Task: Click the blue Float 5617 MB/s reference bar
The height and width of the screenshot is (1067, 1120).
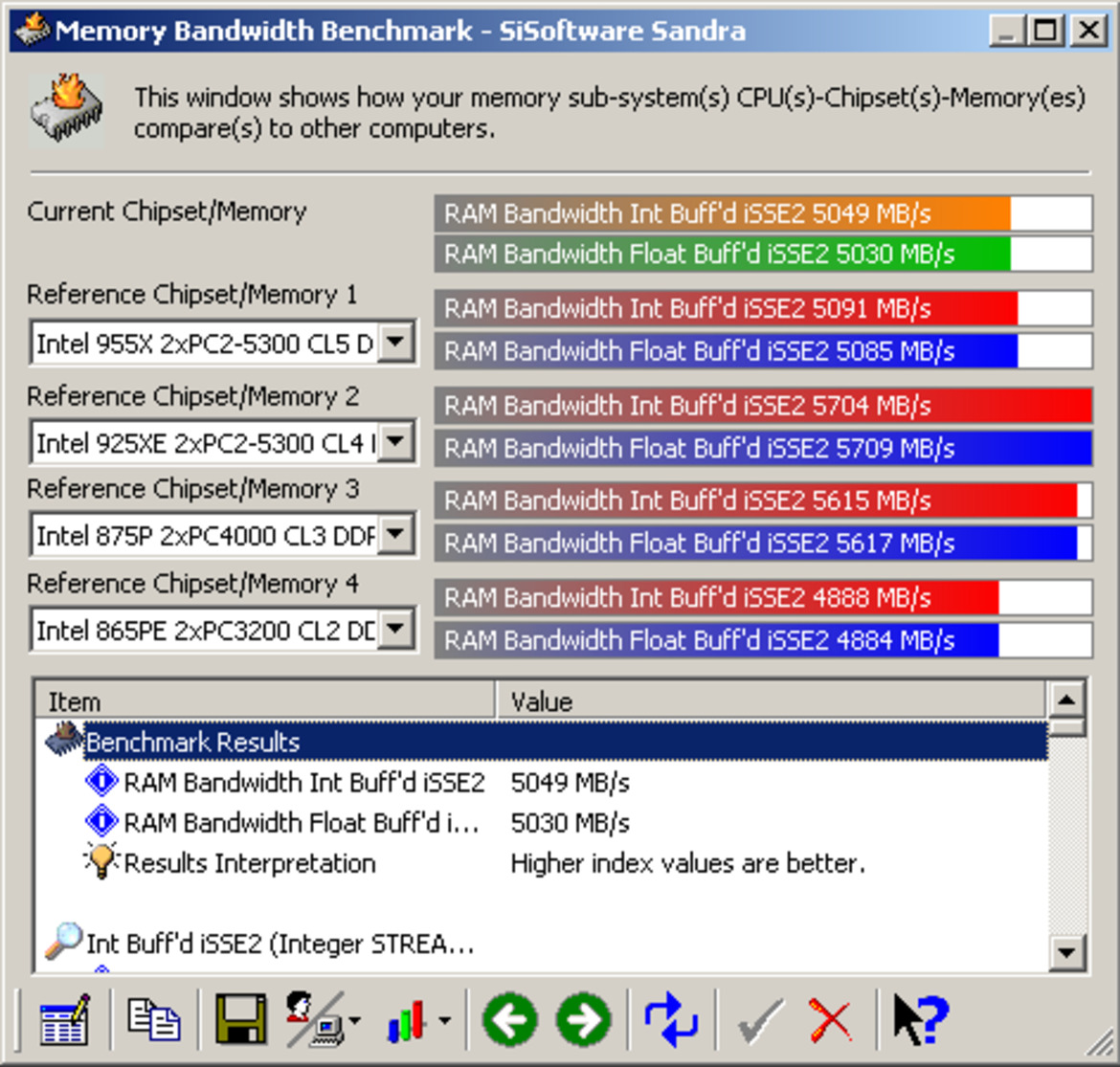Action: point(763,543)
